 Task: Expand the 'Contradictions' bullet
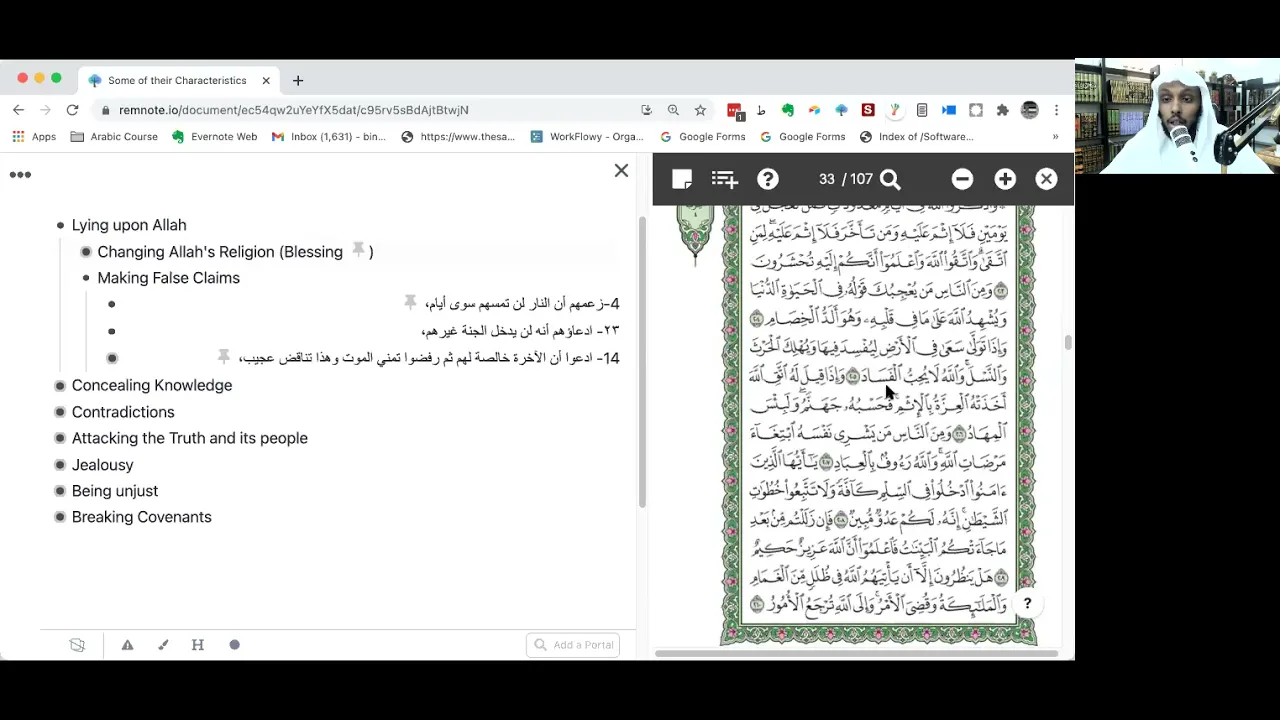[x=60, y=412]
